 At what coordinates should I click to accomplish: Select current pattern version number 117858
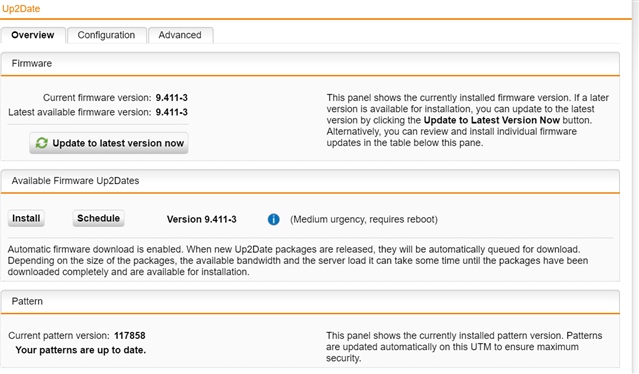[130, 336]
